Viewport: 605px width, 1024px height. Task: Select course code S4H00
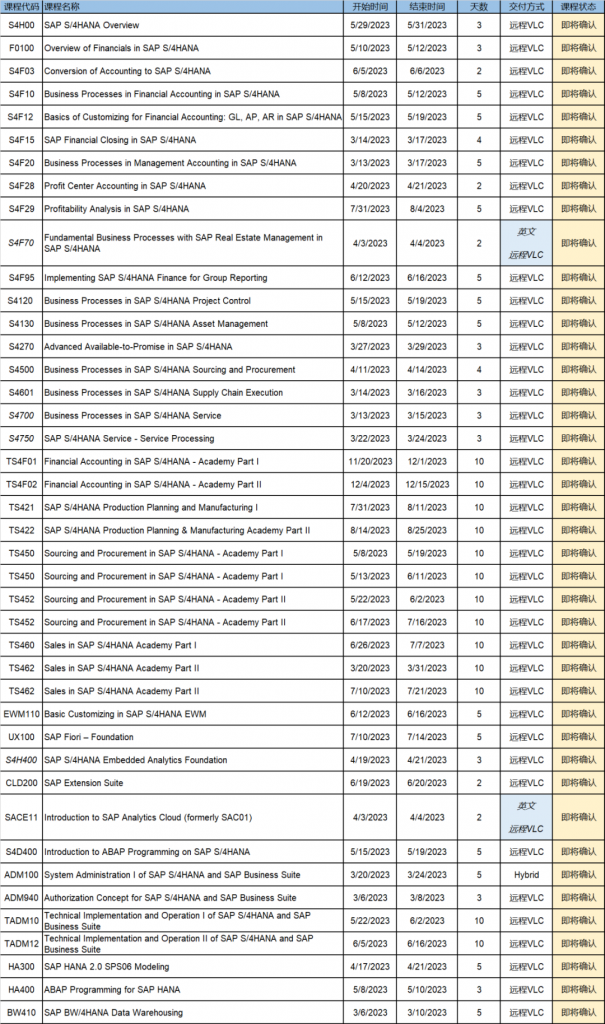[21, 24]
